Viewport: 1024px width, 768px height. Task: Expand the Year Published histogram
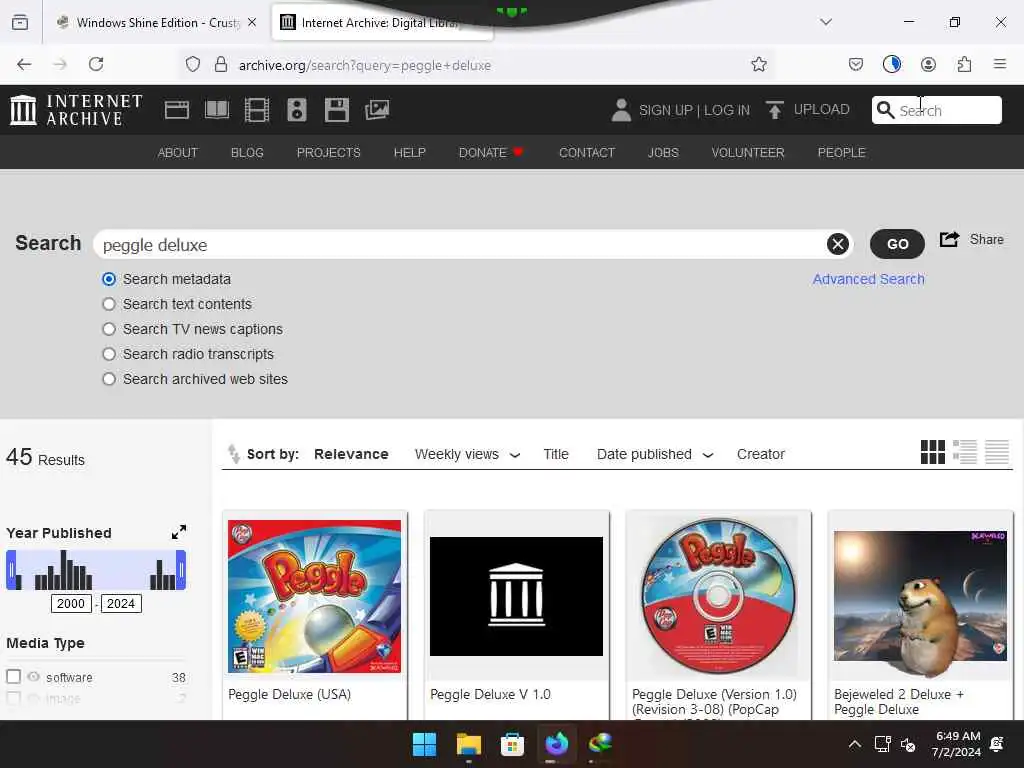pos(179,532)
